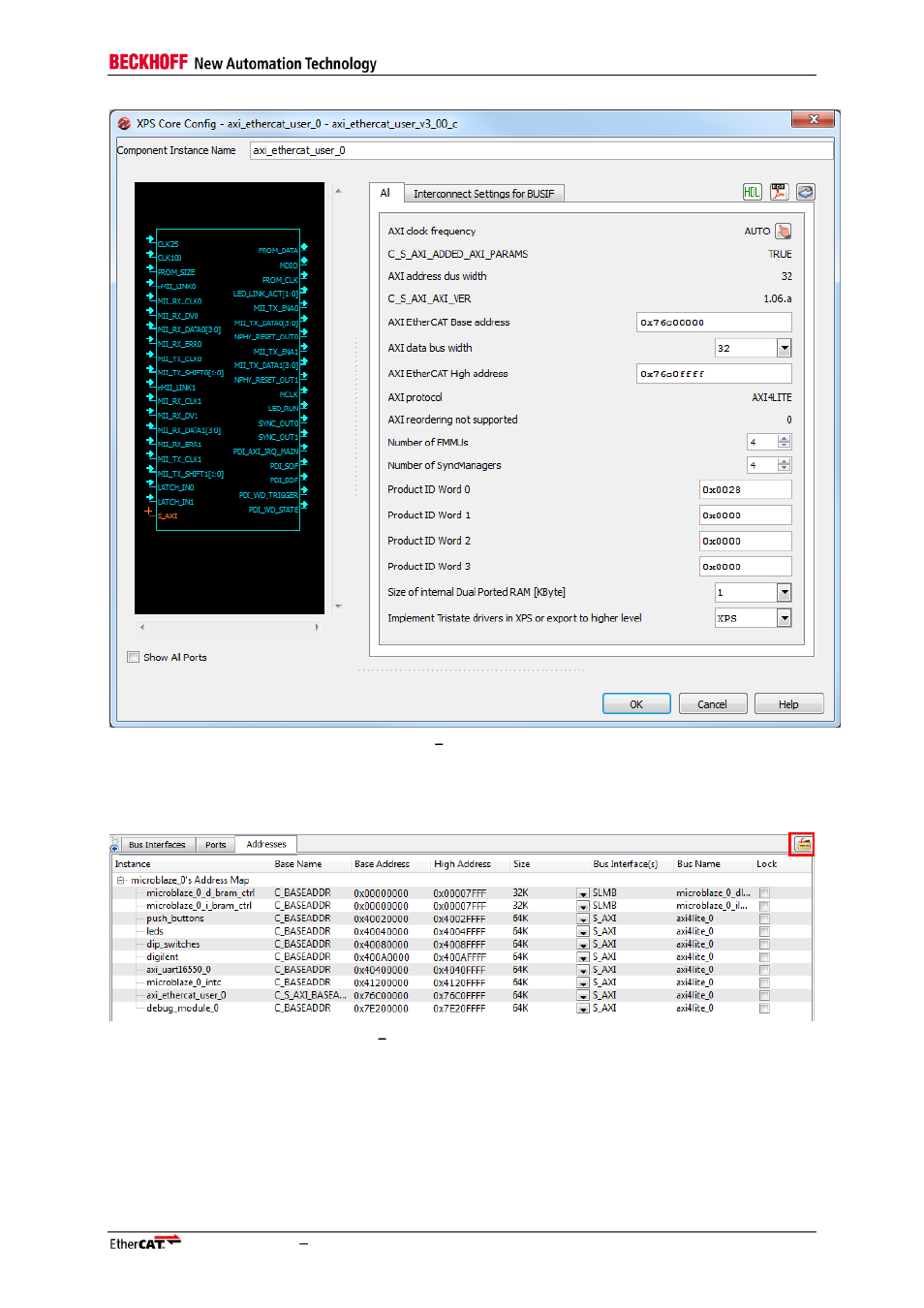Switch to Interconnect Settings for BUSIF tab
The image size is (924, 1308).
(x=483, y=194)
